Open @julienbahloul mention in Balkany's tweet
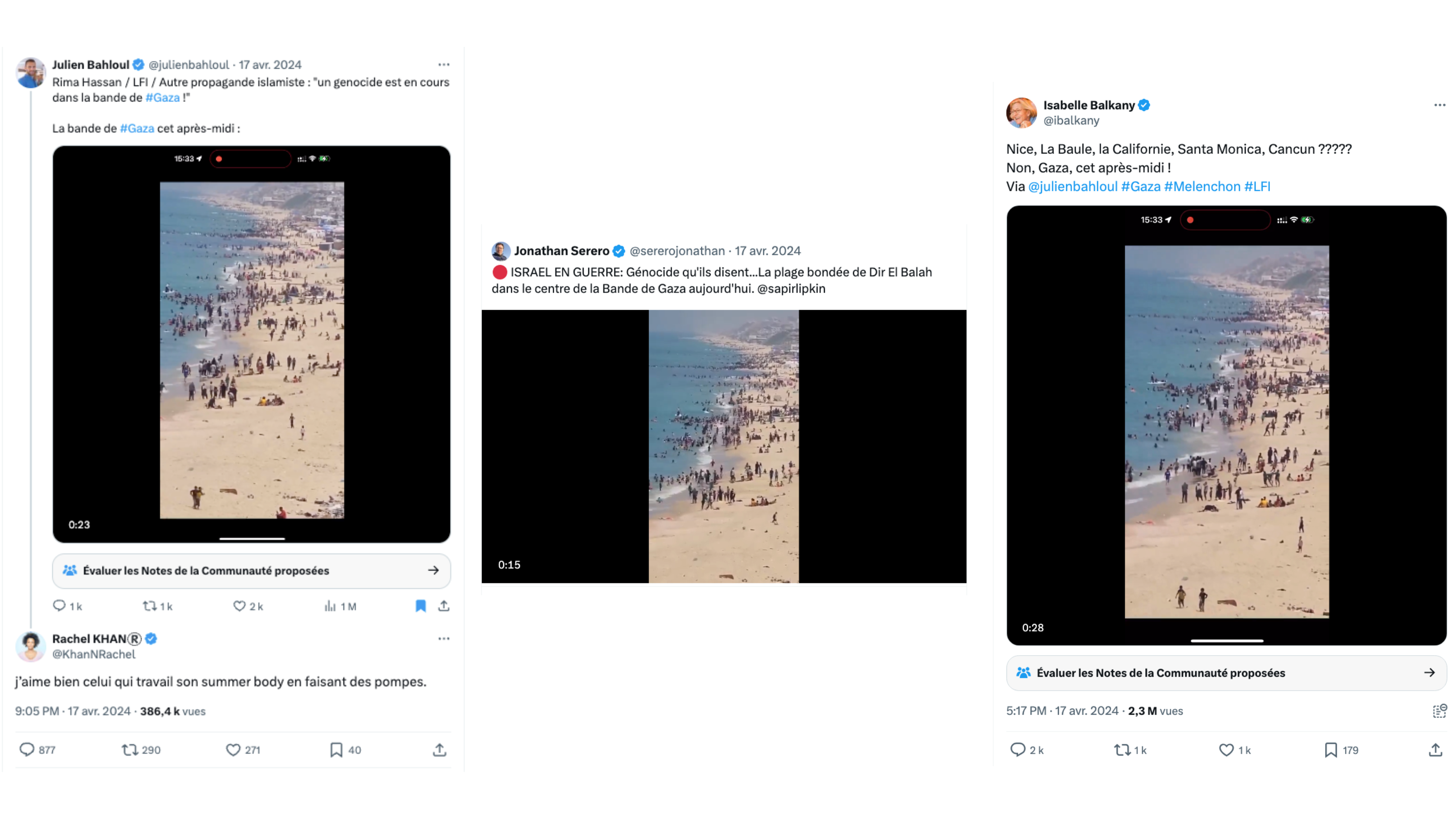This screenshot has width=1456, height=819. tap(1072, 187)
